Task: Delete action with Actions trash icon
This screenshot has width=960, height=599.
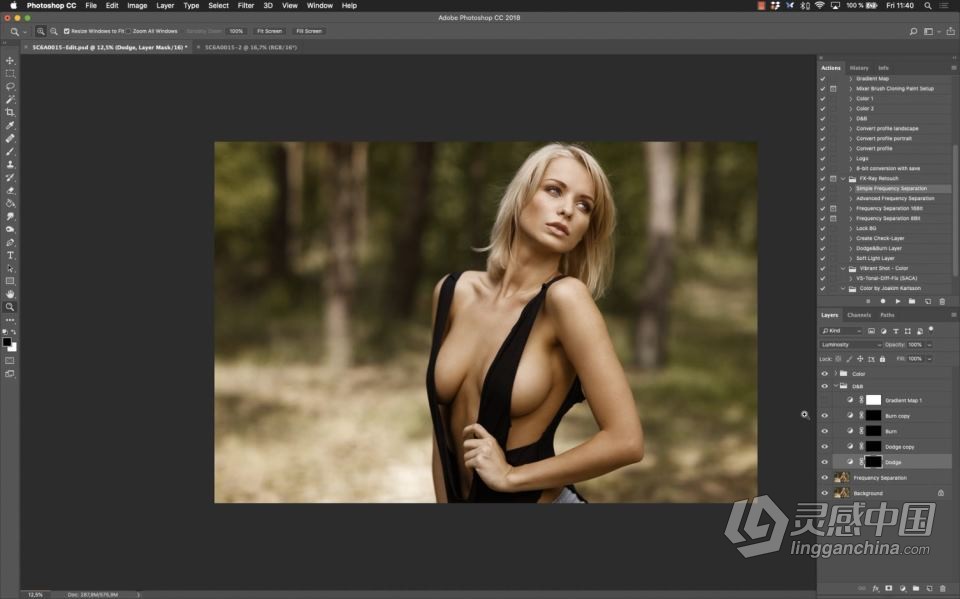Action: (942, 301)
